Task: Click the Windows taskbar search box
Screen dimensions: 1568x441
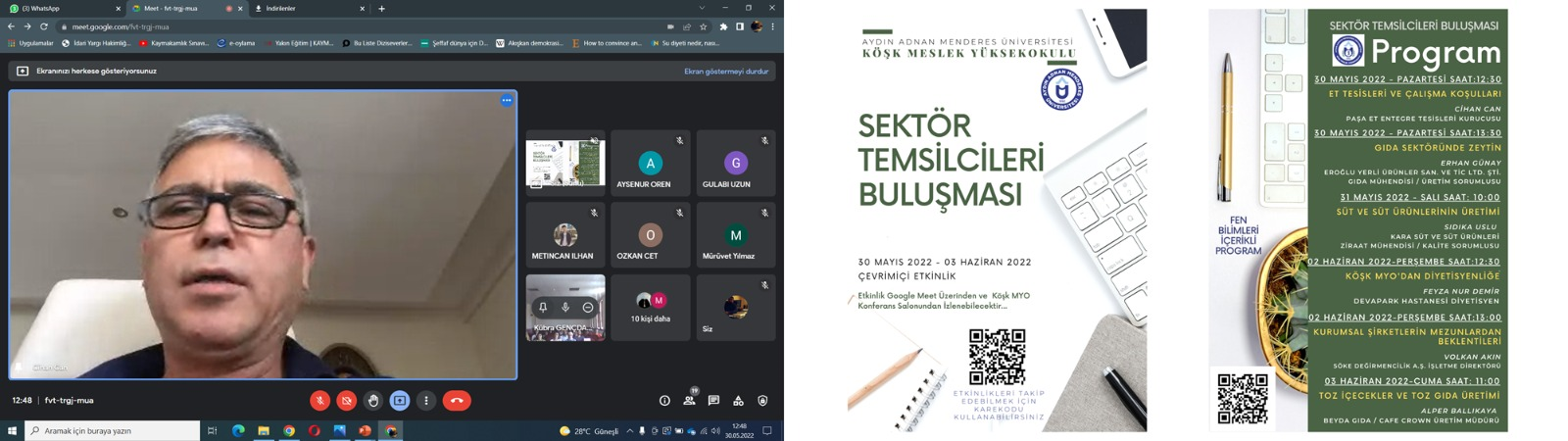Action: [113, 430]
